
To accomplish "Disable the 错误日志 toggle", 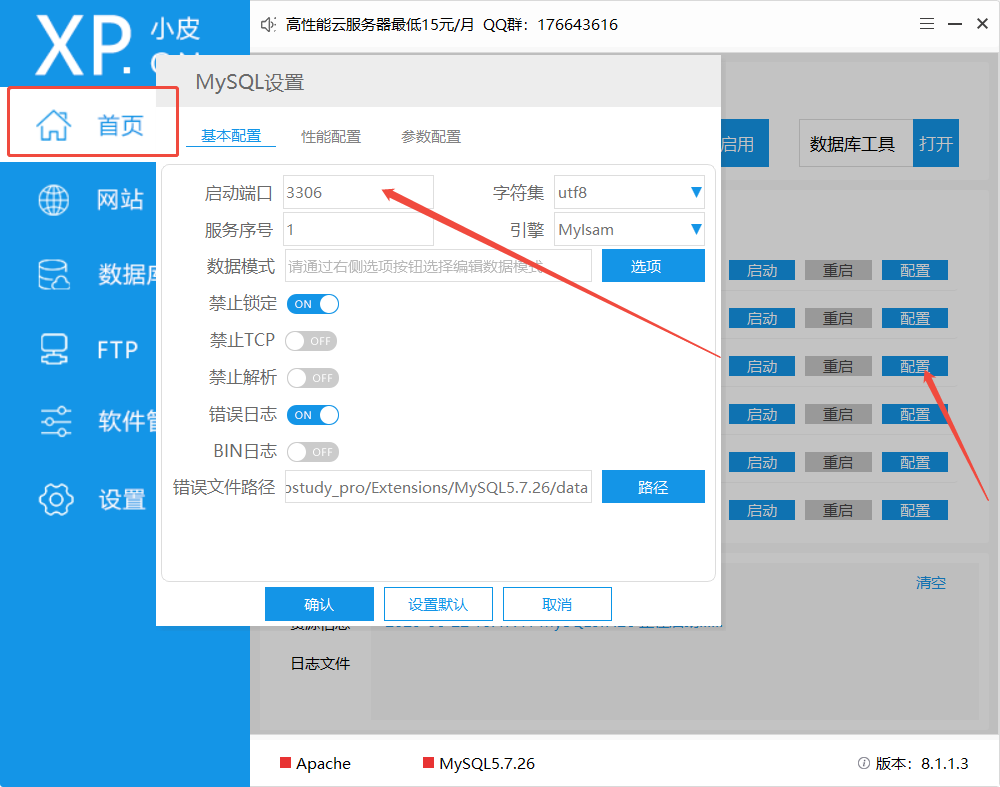I will [x=313, y=415].
